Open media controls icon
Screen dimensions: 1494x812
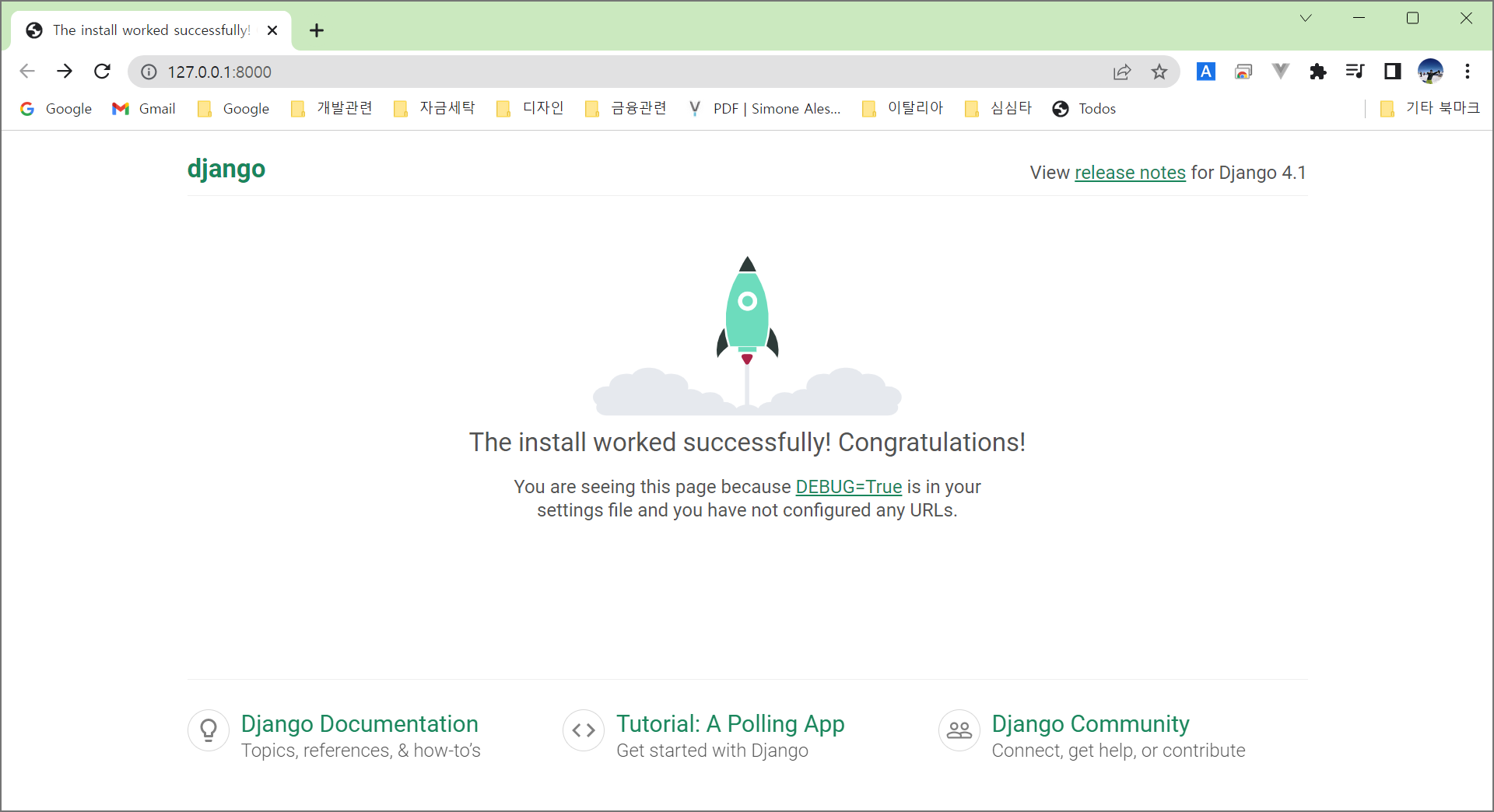coord(1355,72)
